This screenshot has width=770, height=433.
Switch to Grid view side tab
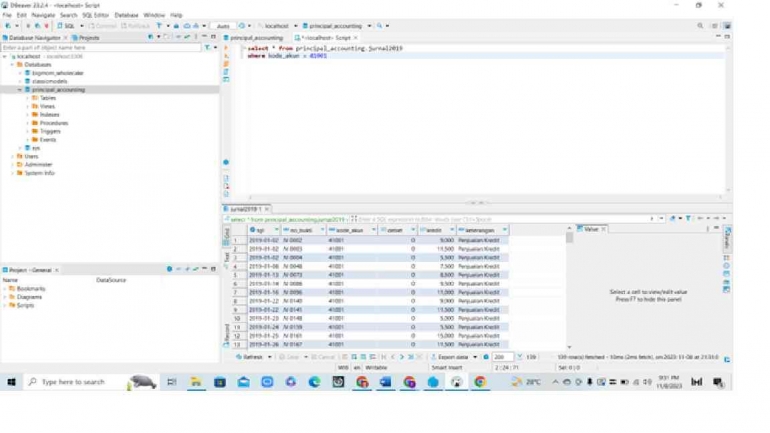(226, 236)
